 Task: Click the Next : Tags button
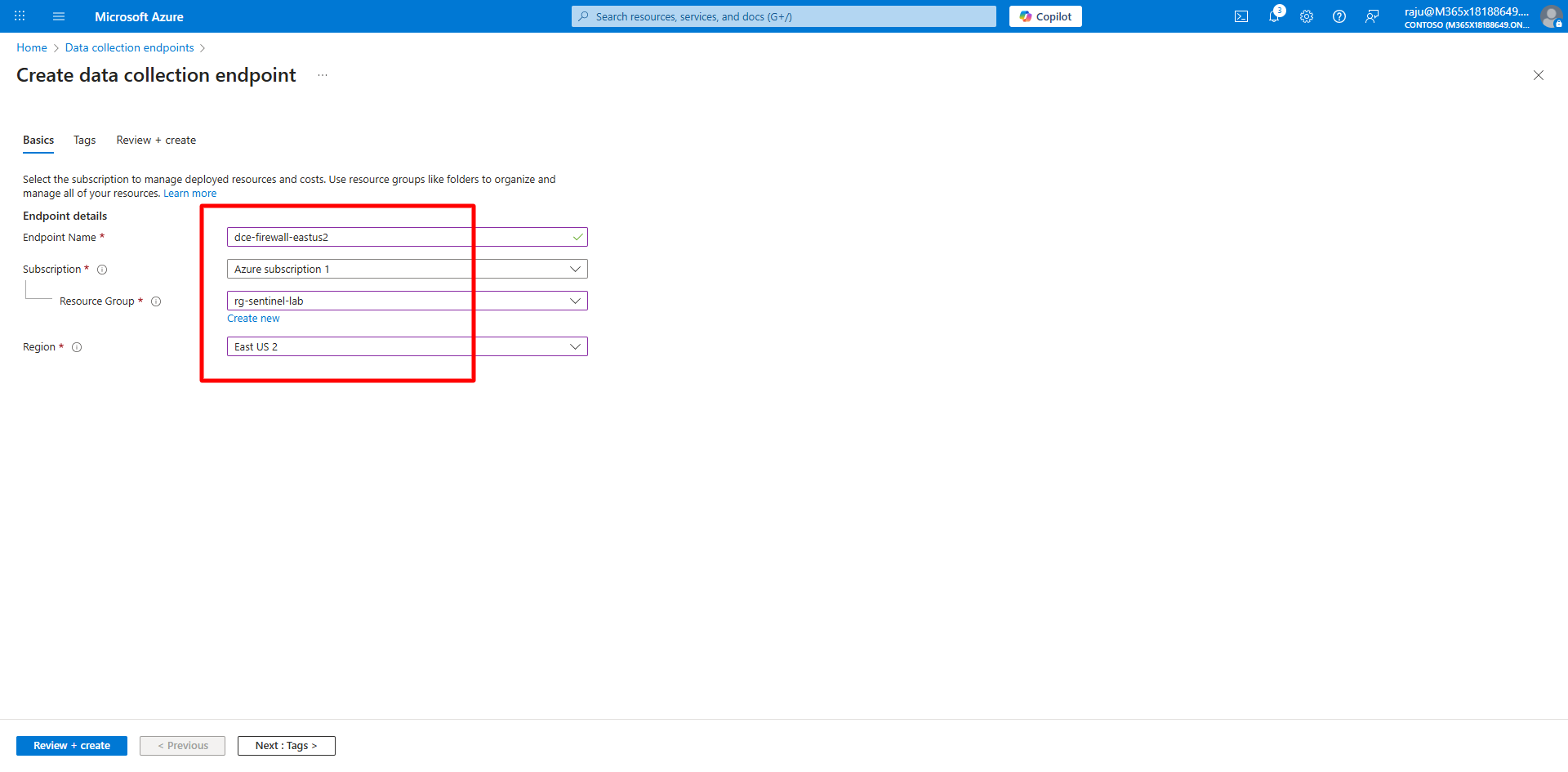[287, 746]
